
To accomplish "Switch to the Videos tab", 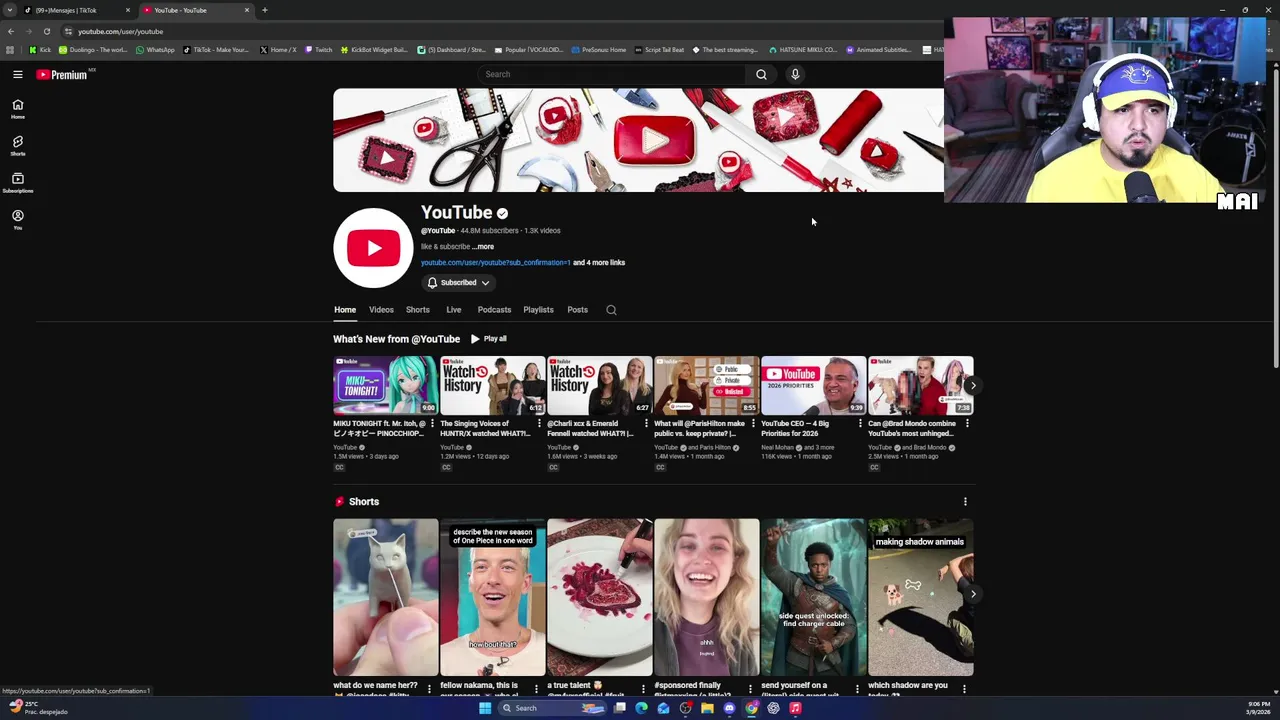I will pyautogui.click(x=381, y=310).
